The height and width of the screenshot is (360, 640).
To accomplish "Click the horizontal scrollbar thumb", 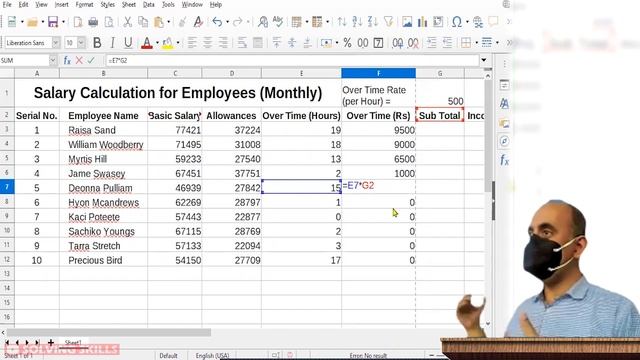I will 109,332.
